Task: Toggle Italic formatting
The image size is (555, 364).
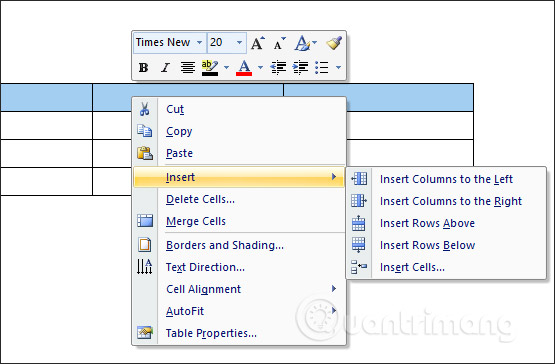Action: point(165,67)
